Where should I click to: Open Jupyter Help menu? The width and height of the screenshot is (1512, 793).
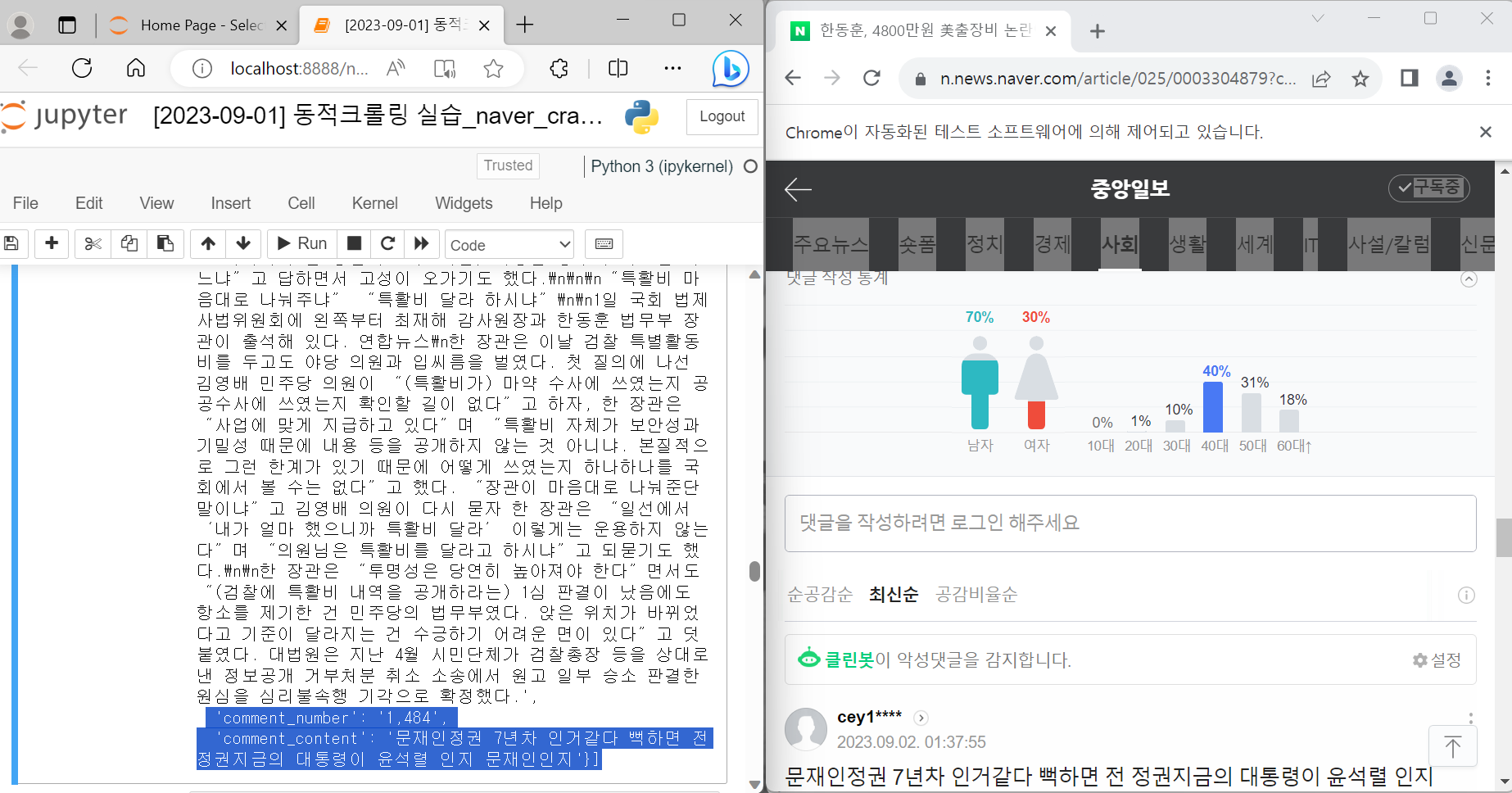click(545, 203)
